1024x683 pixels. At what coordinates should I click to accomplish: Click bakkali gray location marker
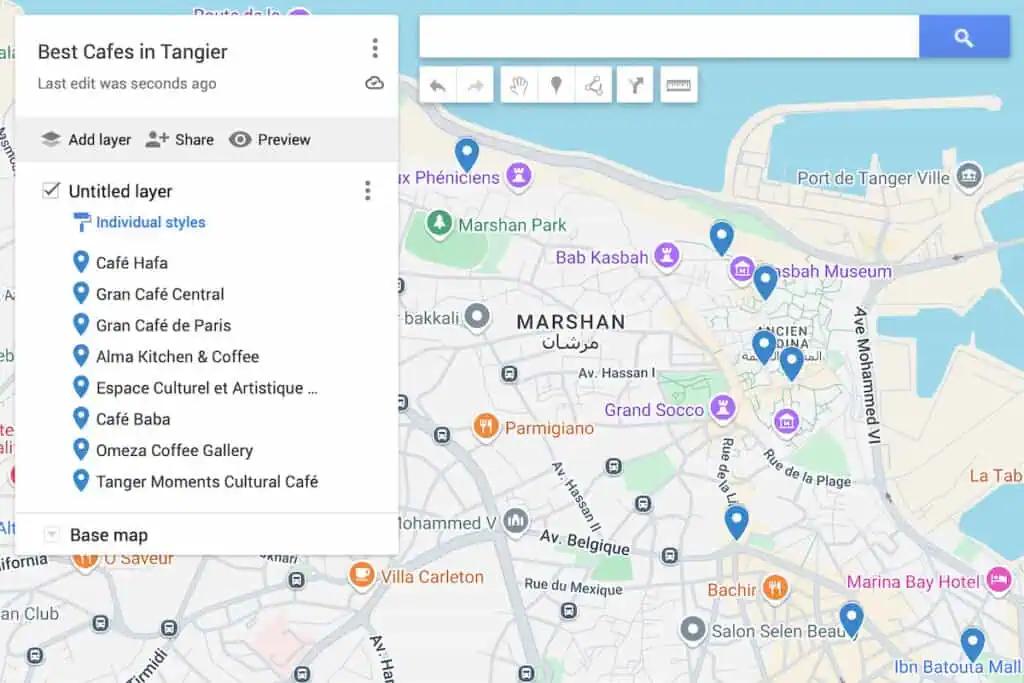[x=477, y=317]
